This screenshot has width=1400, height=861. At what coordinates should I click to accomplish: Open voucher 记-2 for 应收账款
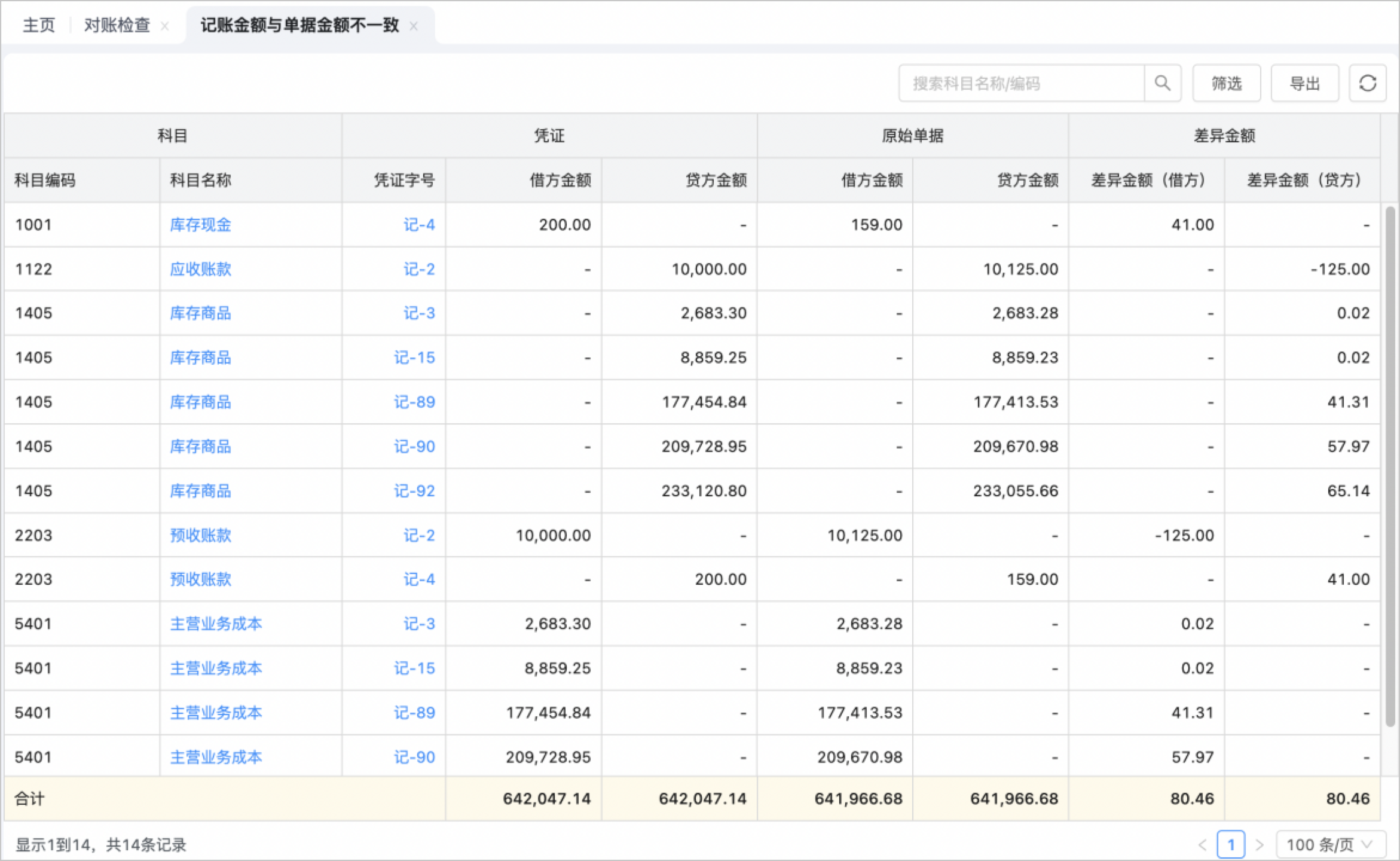point(419,269)
